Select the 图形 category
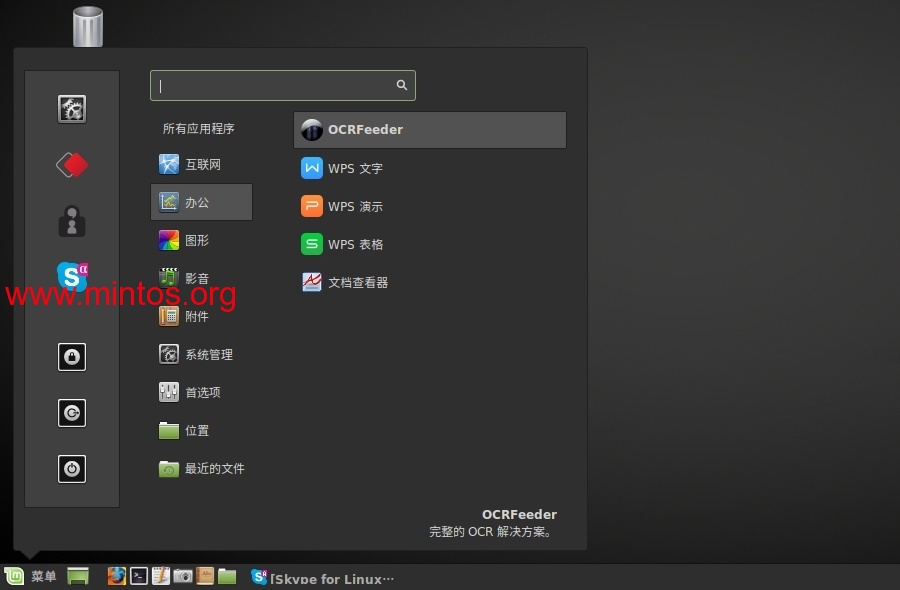The width and height of the screenshot is (900, 590). (x=201, y=240)
